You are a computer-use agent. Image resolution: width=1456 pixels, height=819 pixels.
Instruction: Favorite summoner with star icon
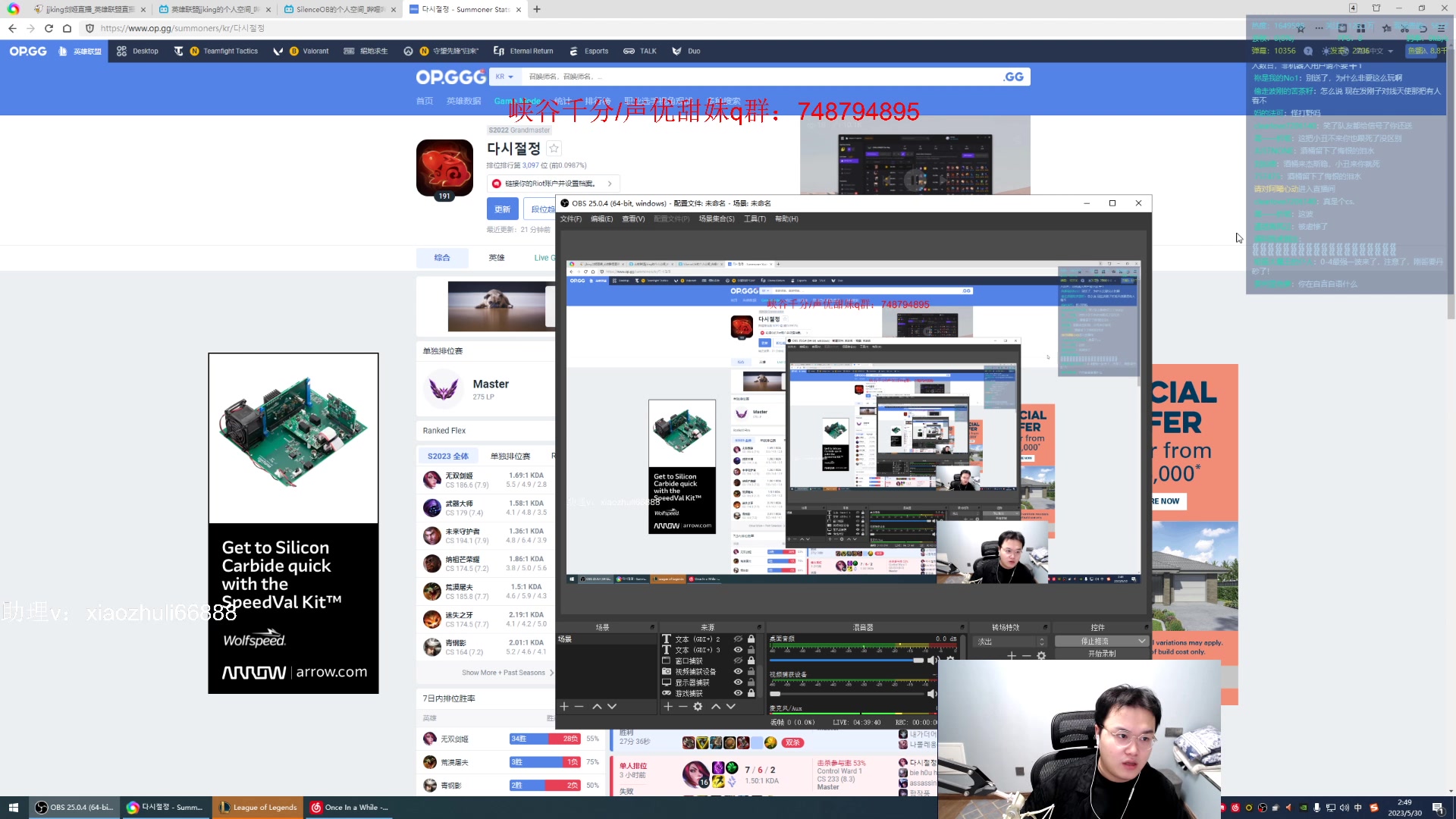(554, 149)
